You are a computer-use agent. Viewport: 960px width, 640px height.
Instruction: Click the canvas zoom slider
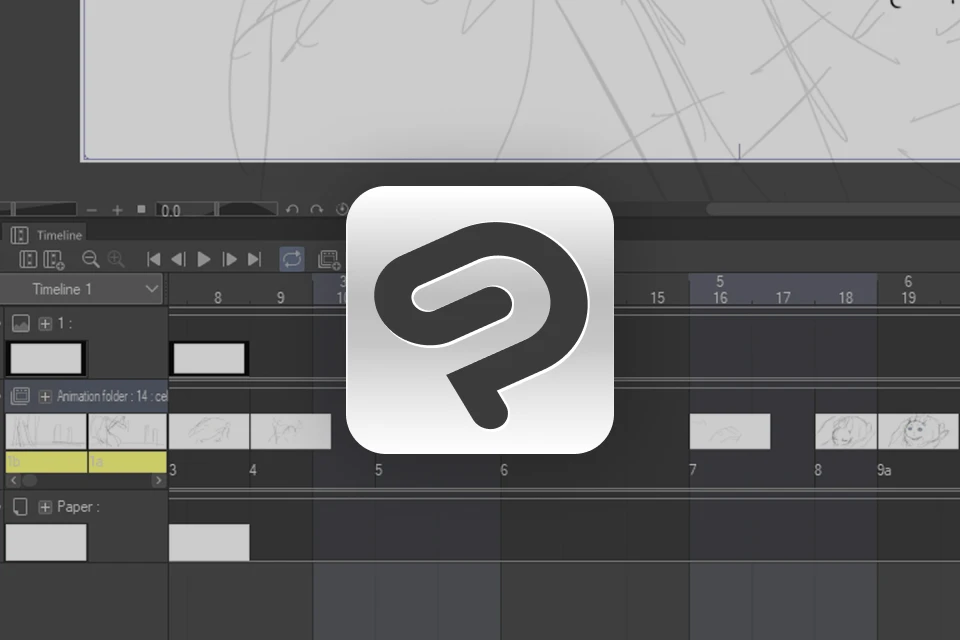(38, 209)
